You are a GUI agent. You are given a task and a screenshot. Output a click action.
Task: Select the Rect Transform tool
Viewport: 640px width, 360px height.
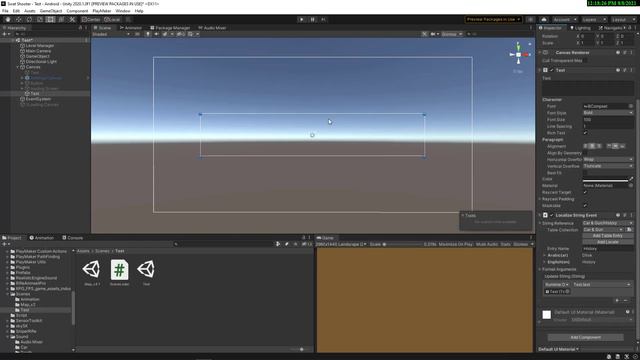tap(50, 19)
